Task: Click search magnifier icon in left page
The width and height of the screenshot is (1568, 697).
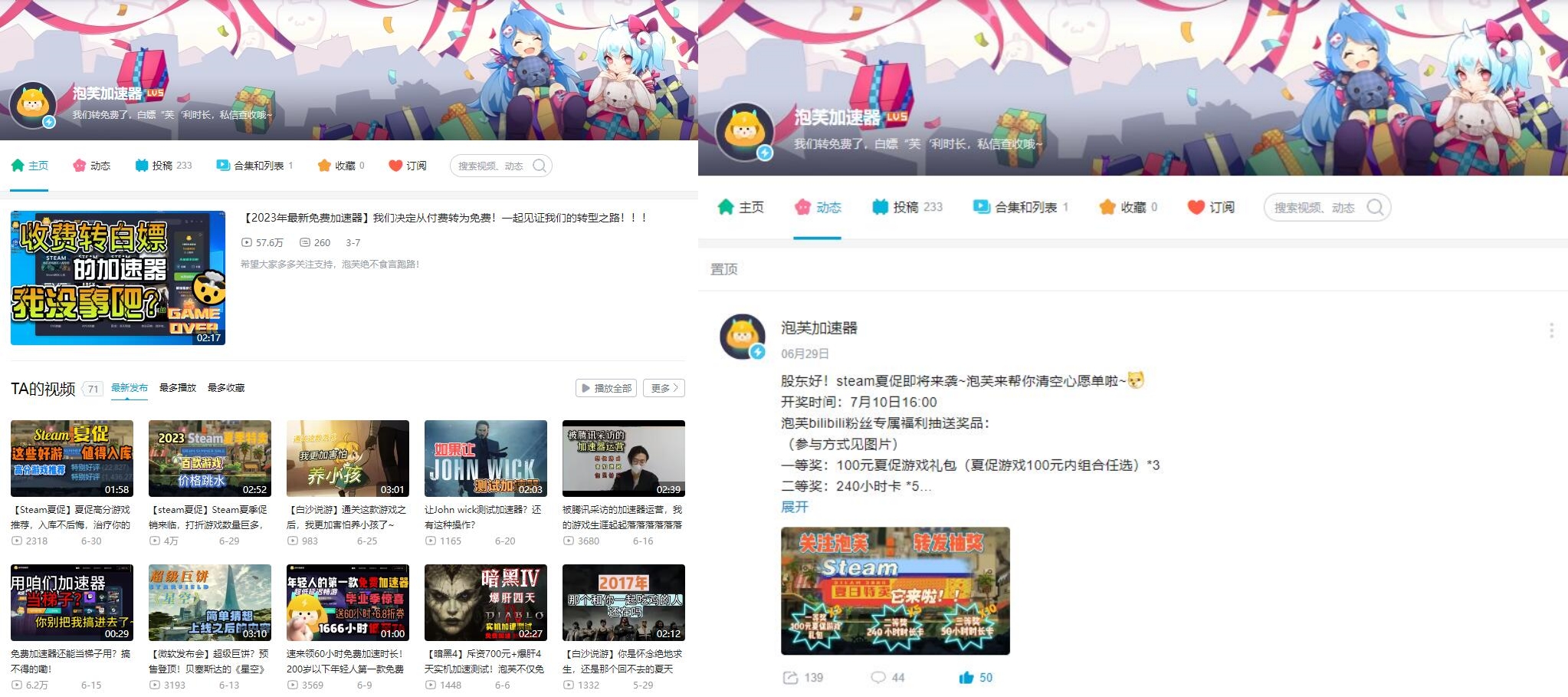Action: (x=540, y=166)
